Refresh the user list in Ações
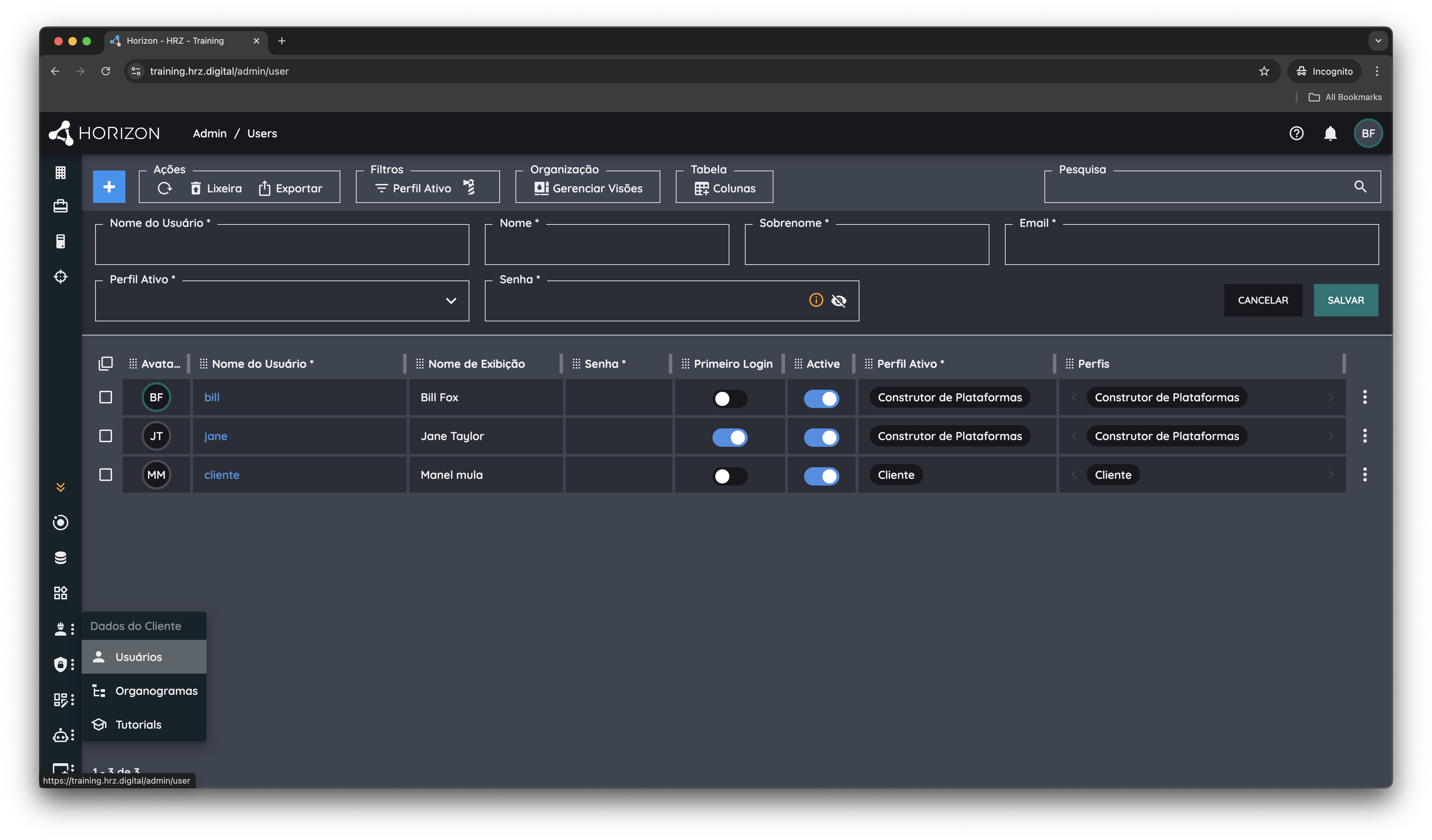Screen dimensions: 1432x840 click(165, 188)
